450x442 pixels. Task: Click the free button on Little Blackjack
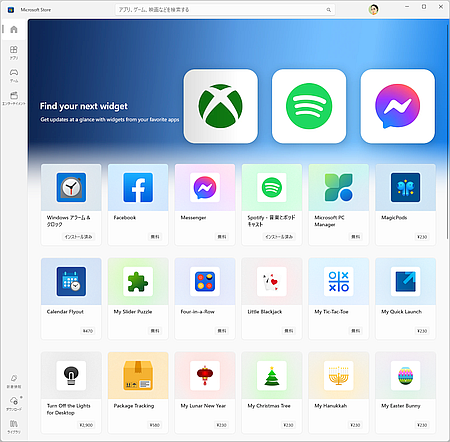[289, 331]
